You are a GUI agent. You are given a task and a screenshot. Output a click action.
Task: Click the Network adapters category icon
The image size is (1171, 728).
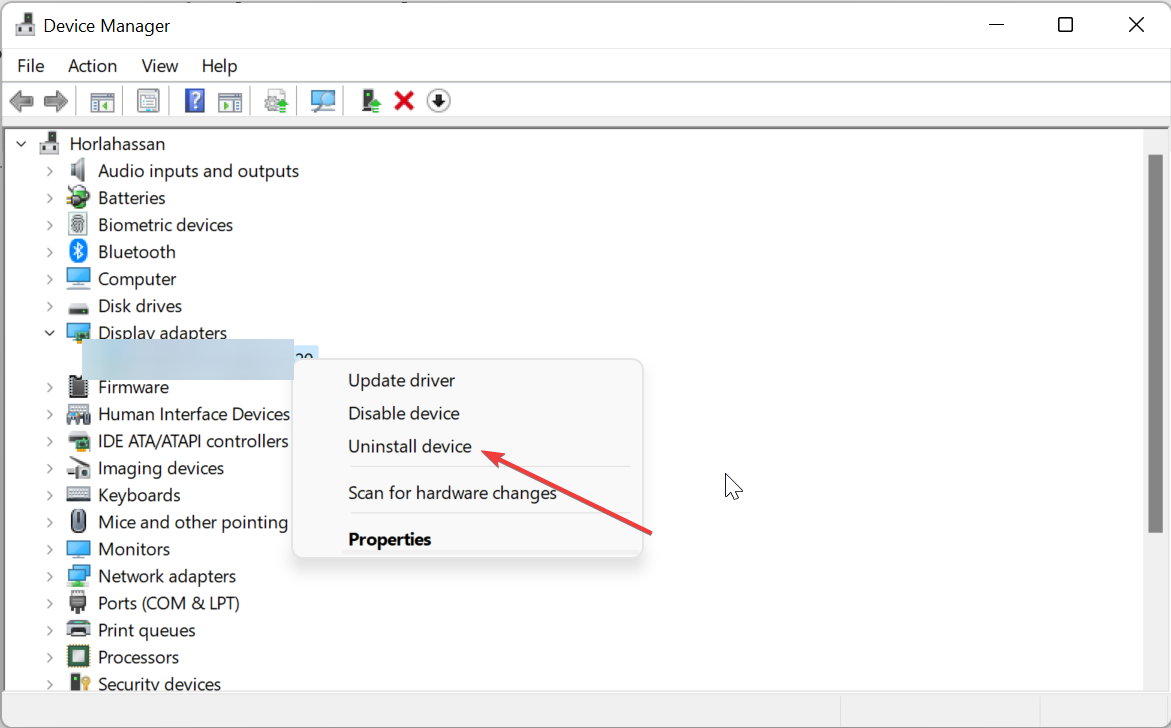(x=78, y=576)
